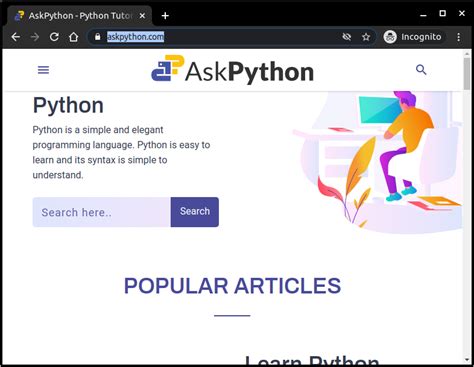474x367 pixels.
Task: Bookmark this page with the star icon
Action: [x=366, y=37]
